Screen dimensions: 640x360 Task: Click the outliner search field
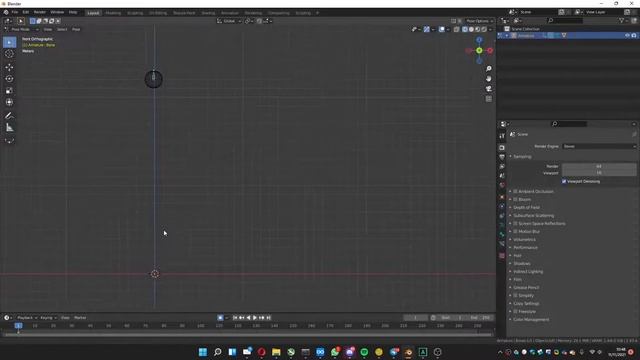click(x=565, y=20)
